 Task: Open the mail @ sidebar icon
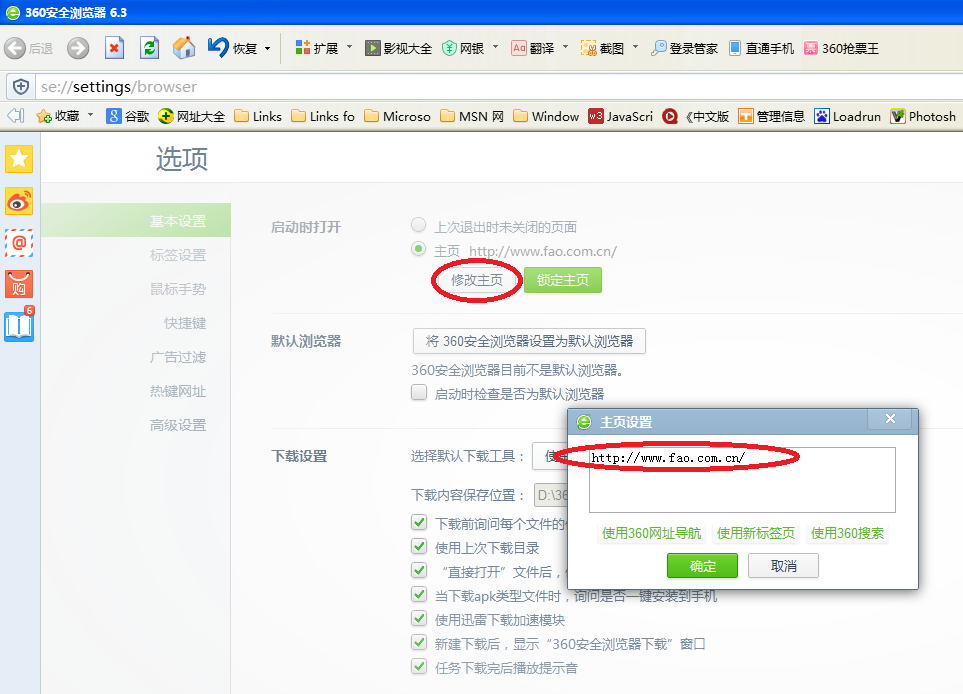[19, 243]
